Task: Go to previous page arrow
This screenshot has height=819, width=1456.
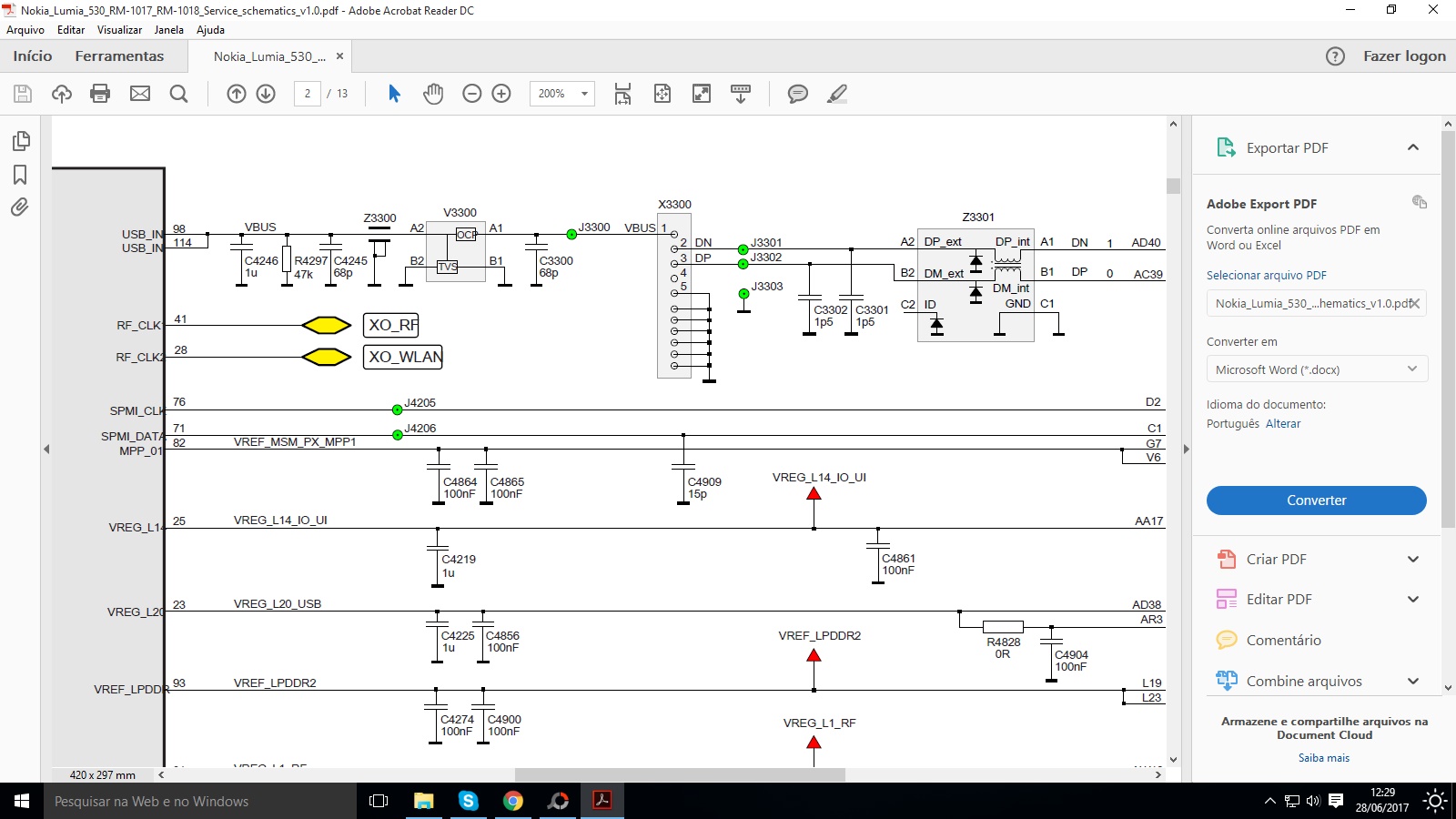Action: coord(237,94)
